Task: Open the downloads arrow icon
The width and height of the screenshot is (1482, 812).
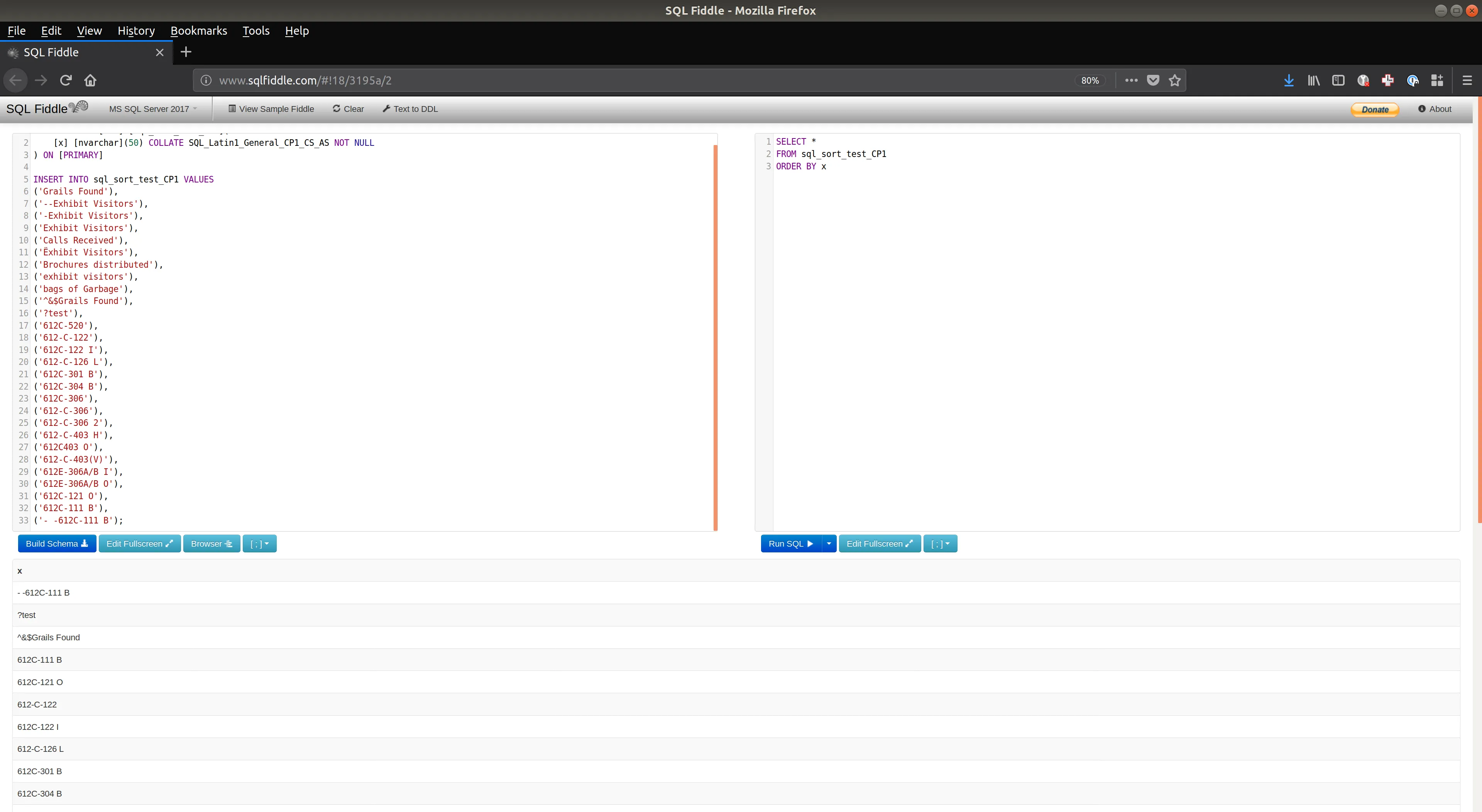Action: pos(1289,81)
